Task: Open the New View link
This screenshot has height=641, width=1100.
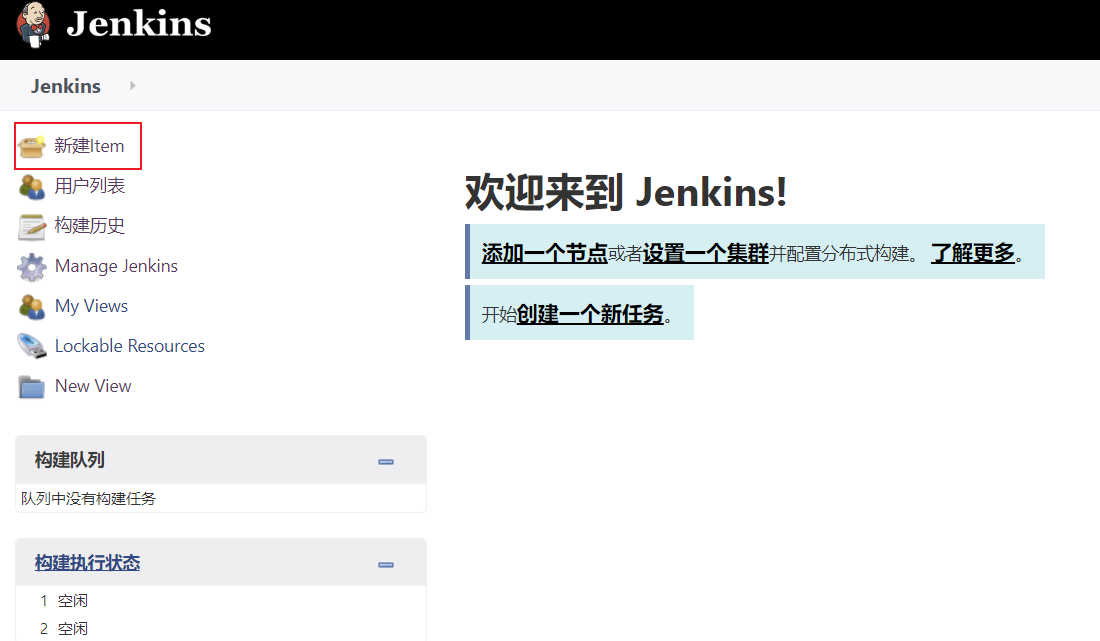Action: (93, 386)
